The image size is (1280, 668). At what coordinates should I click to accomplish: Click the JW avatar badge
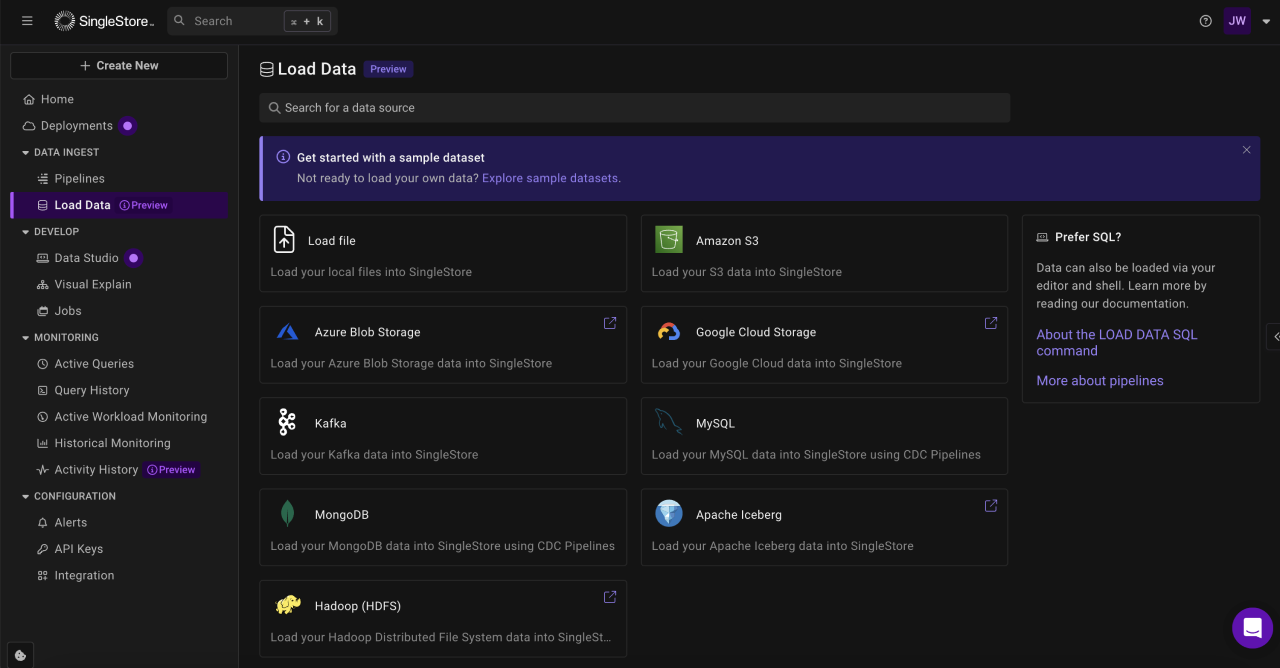tap(1237, 20)
